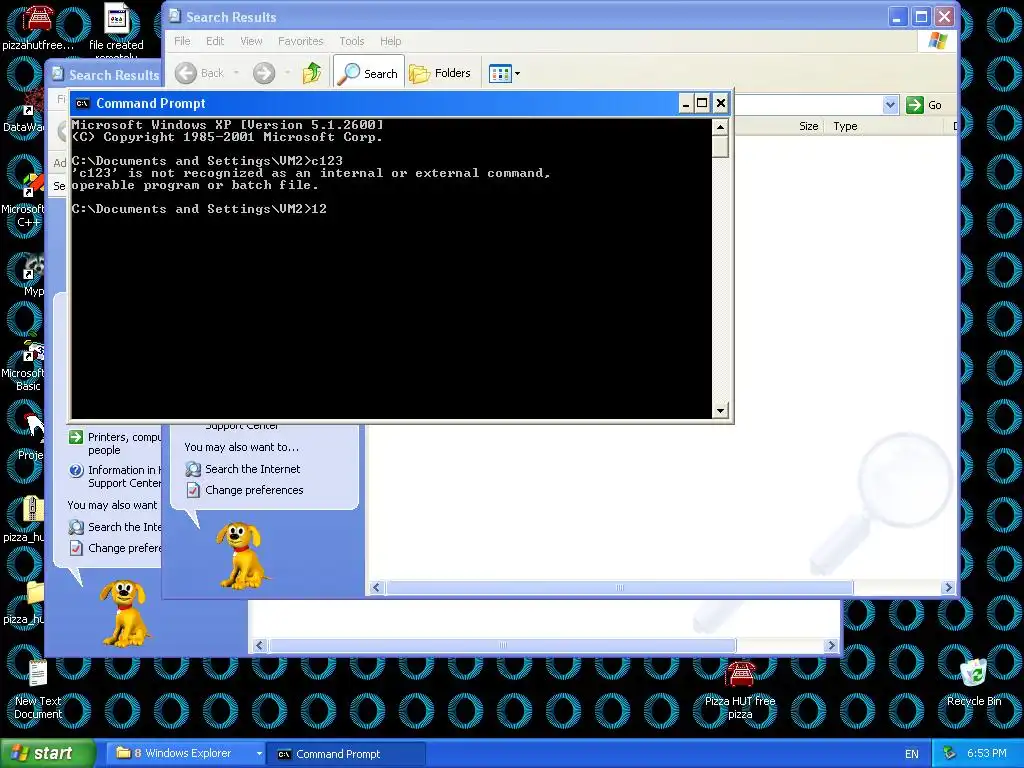Screen dimensions: 1024x768
Task: Select file created remotely desktop icon
Action: (x=116, y=30)
